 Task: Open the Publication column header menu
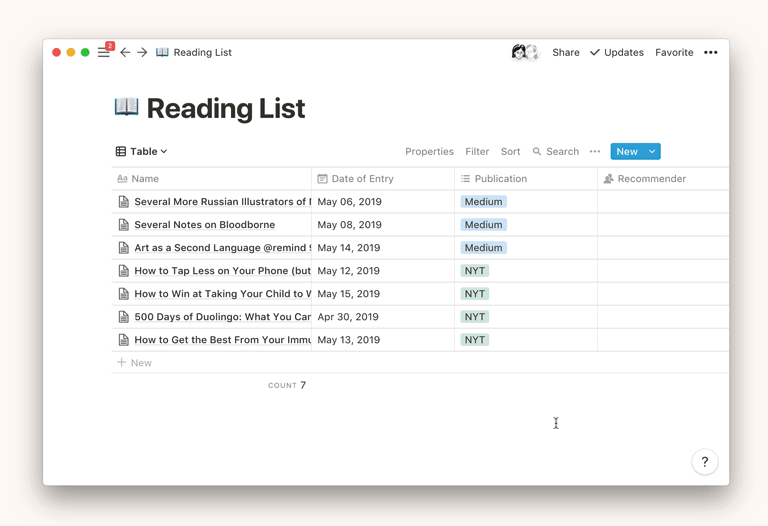coord(500,179)
